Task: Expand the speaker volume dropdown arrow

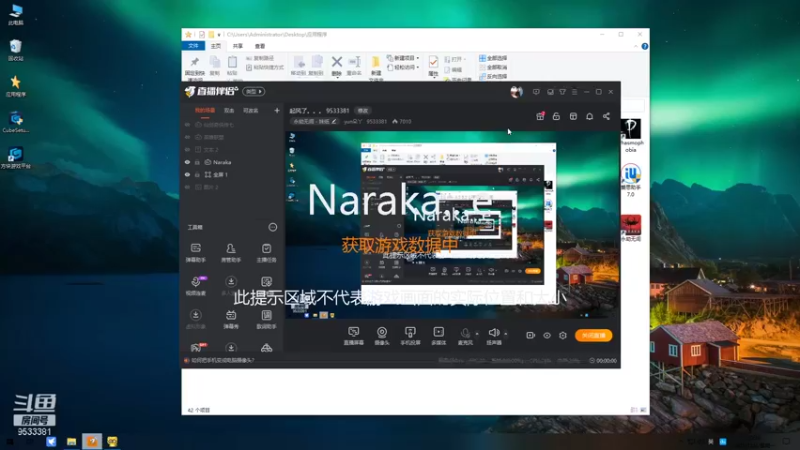Action: click(506, 334)
